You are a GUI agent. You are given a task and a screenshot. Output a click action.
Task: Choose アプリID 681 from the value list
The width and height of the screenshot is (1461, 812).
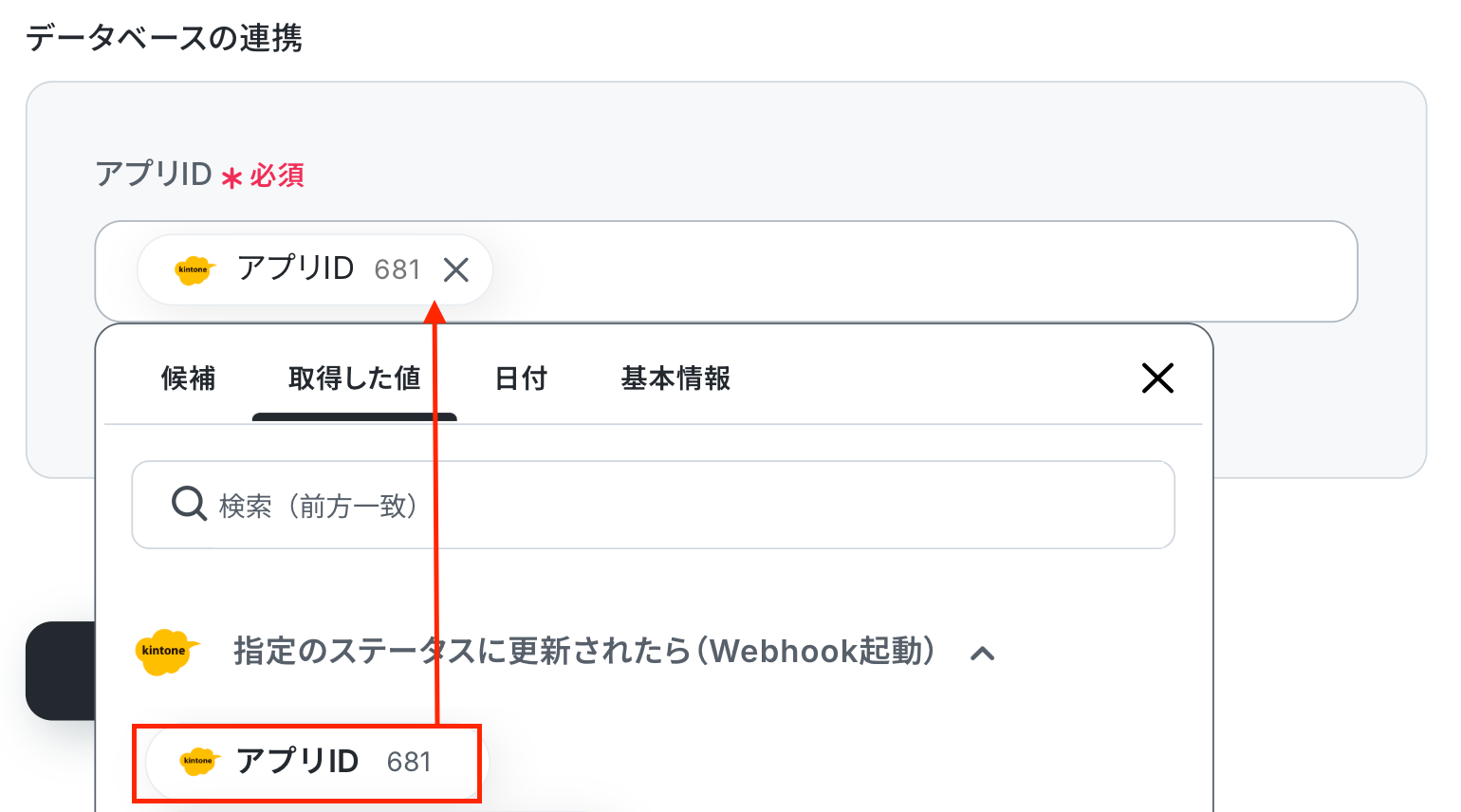click(x=313, y=762)
